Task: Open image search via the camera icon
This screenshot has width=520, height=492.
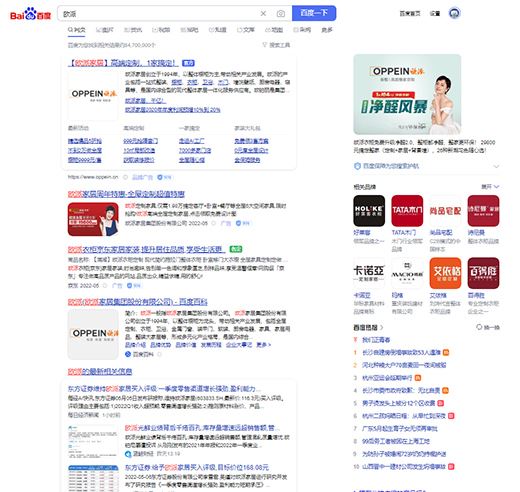Action: click(281, 13)
